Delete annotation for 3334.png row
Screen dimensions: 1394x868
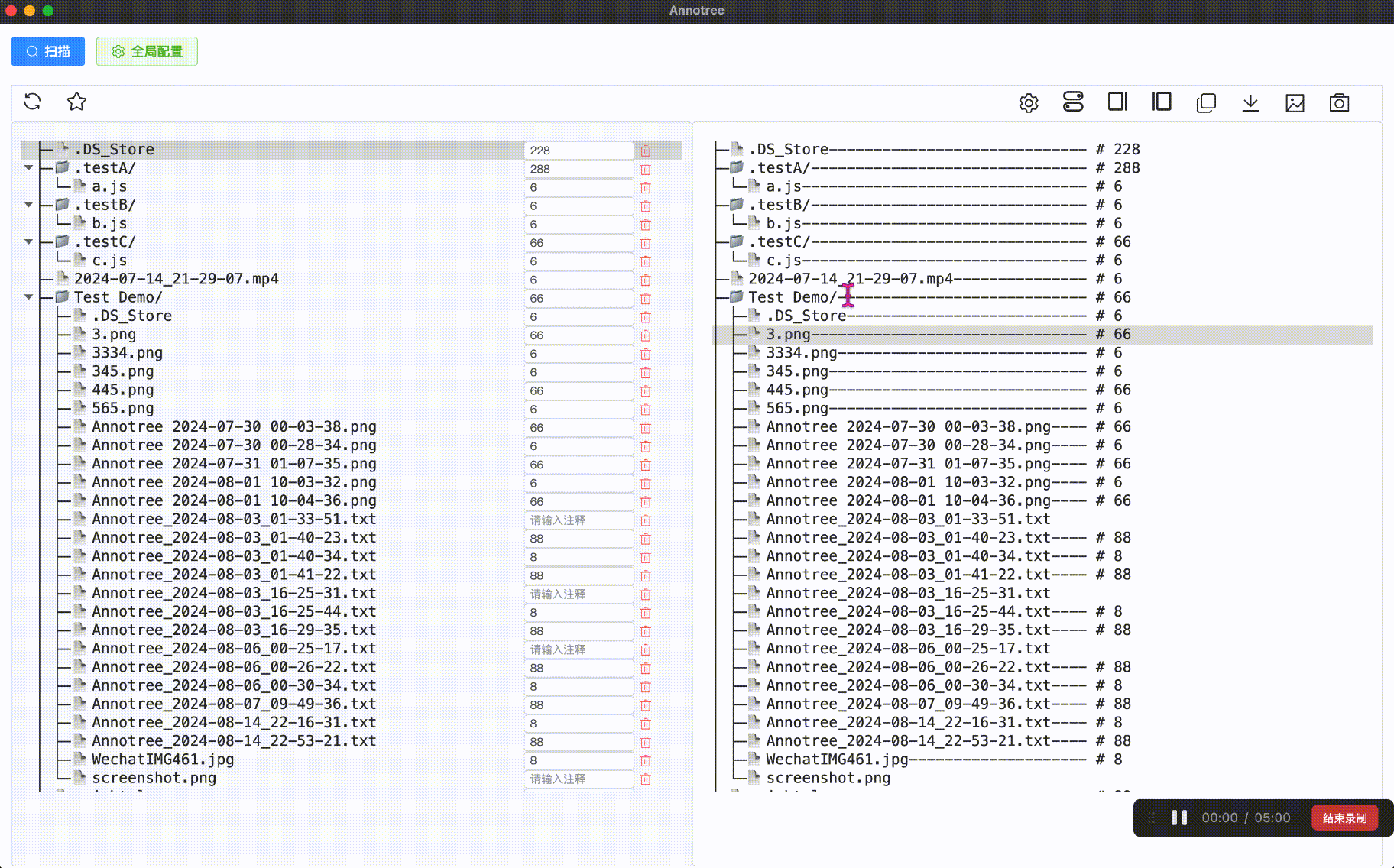646,354
